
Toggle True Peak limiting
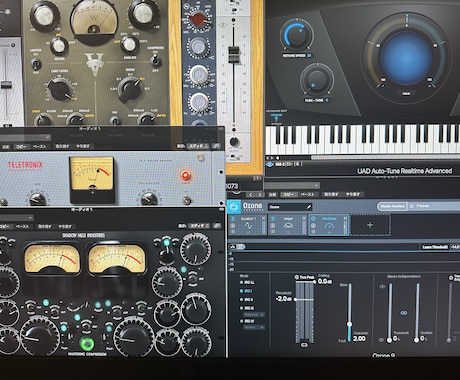(x=304, y=277)
